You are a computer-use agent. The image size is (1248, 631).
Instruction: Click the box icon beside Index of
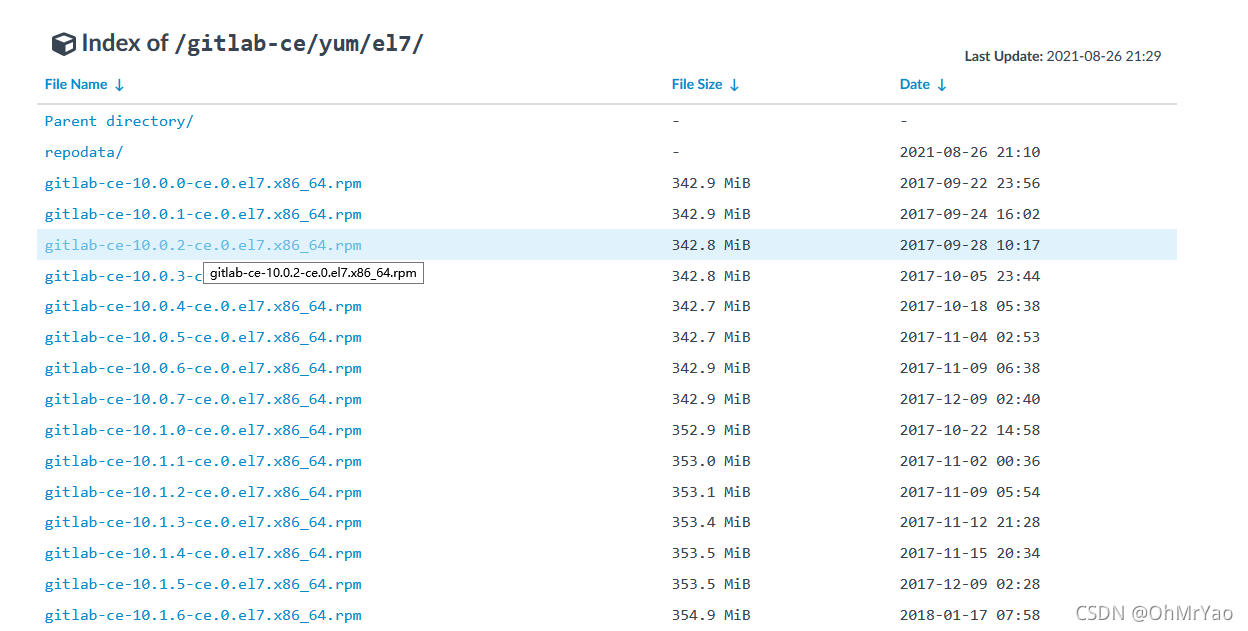(x=64, y=44)
